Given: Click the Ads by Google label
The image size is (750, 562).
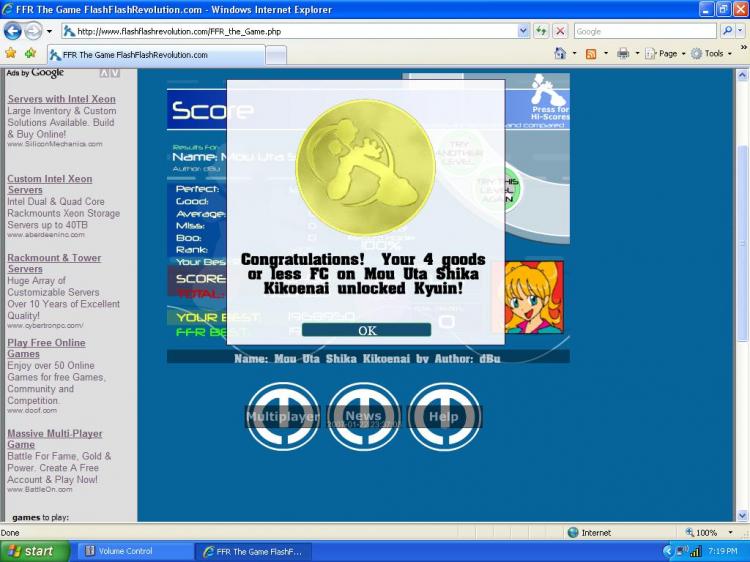Looking at the screenshot, I should [35, 73].
